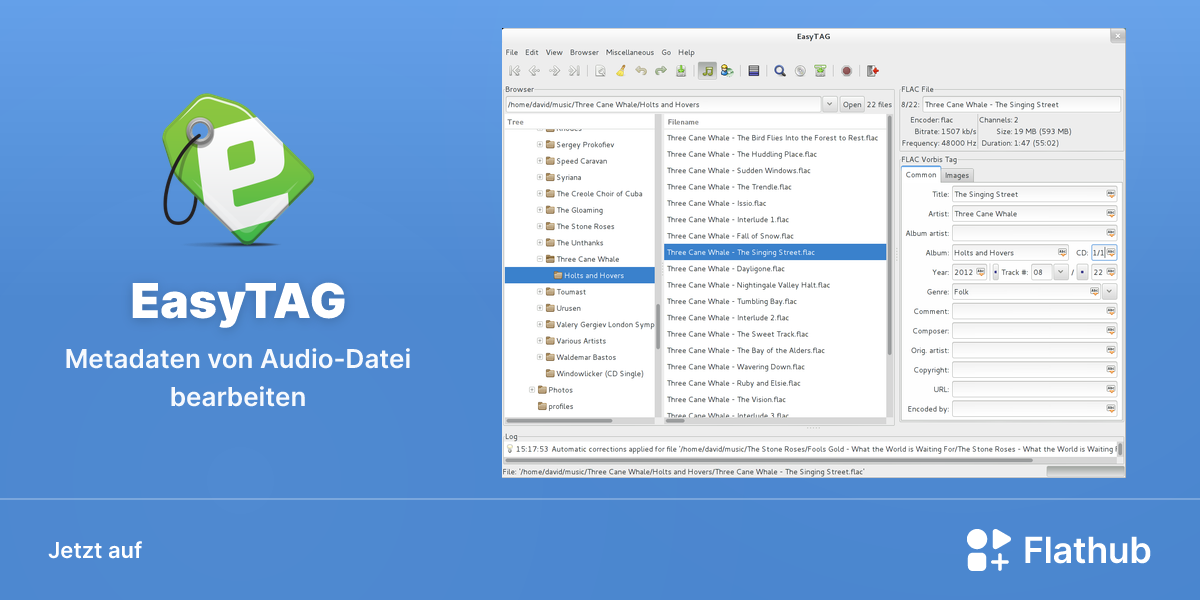Select file 'Three Cane Whale - Fall of Snow.flac'
This screenshot has height=600, width=1200.
[775, 236]
